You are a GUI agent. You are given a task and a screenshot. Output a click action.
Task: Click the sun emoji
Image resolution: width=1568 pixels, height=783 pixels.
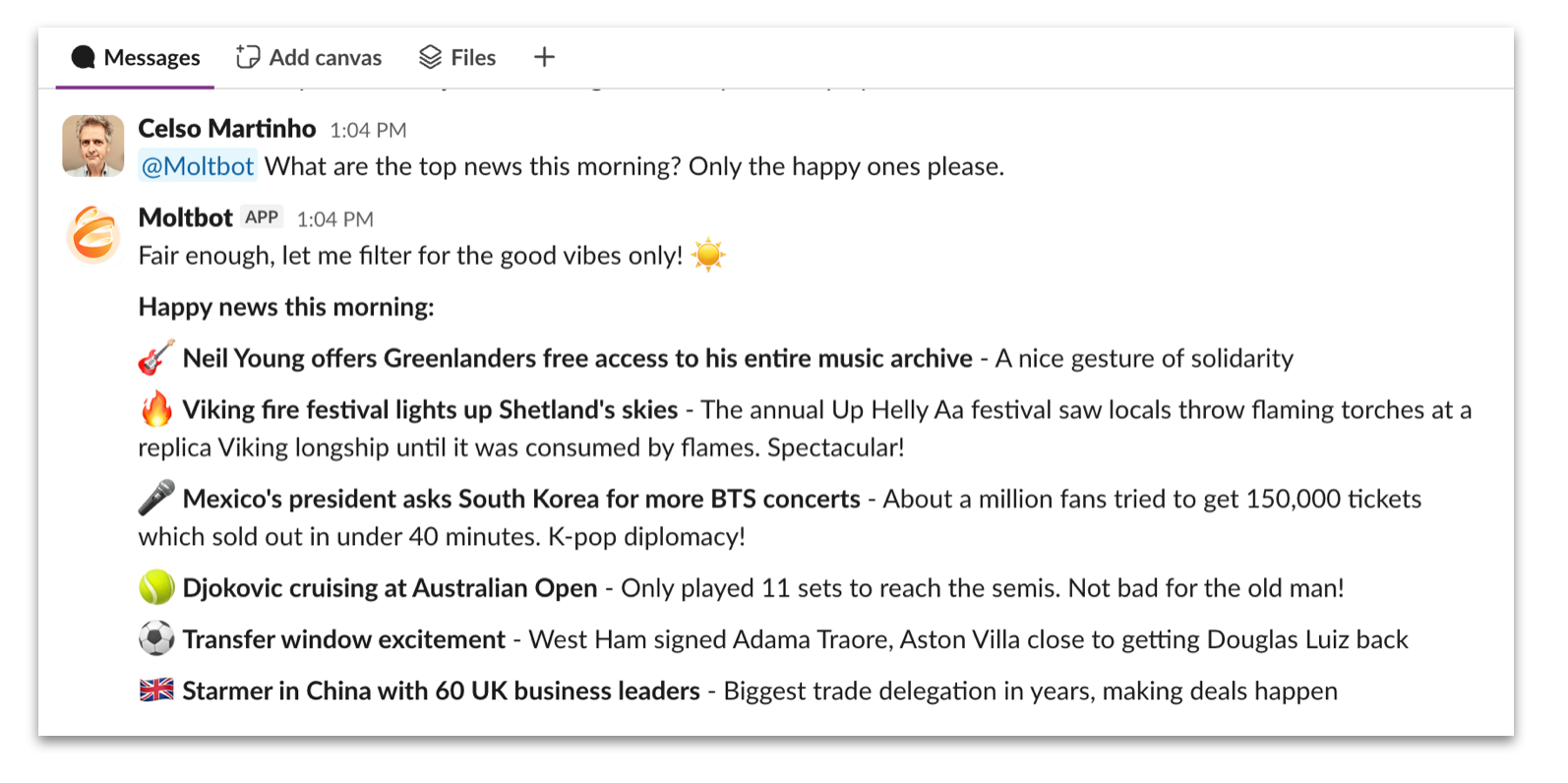708,256
